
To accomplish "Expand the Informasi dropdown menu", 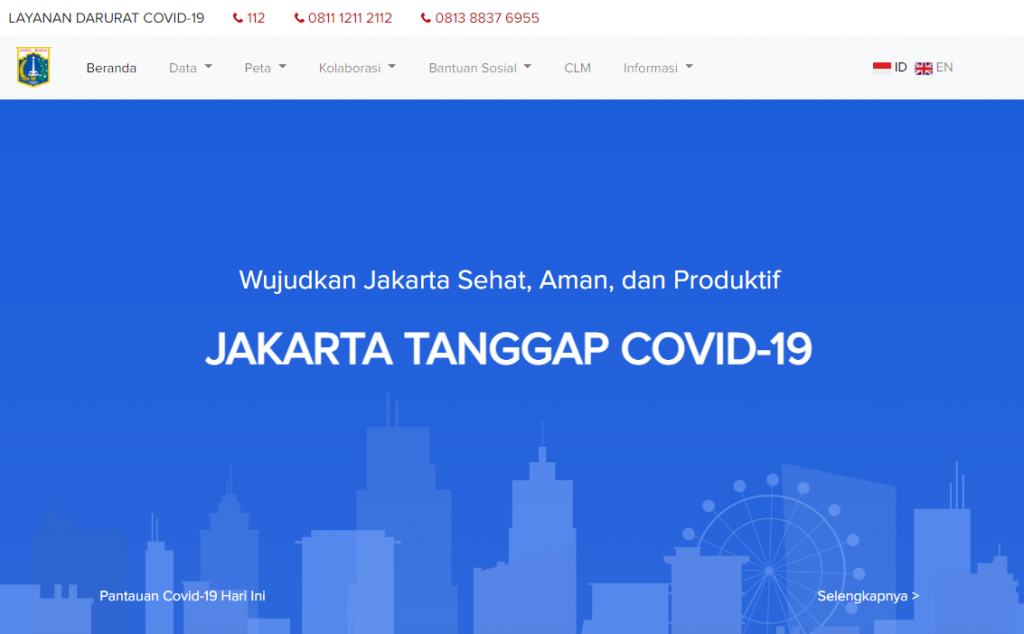I will [x=658, y=68].
